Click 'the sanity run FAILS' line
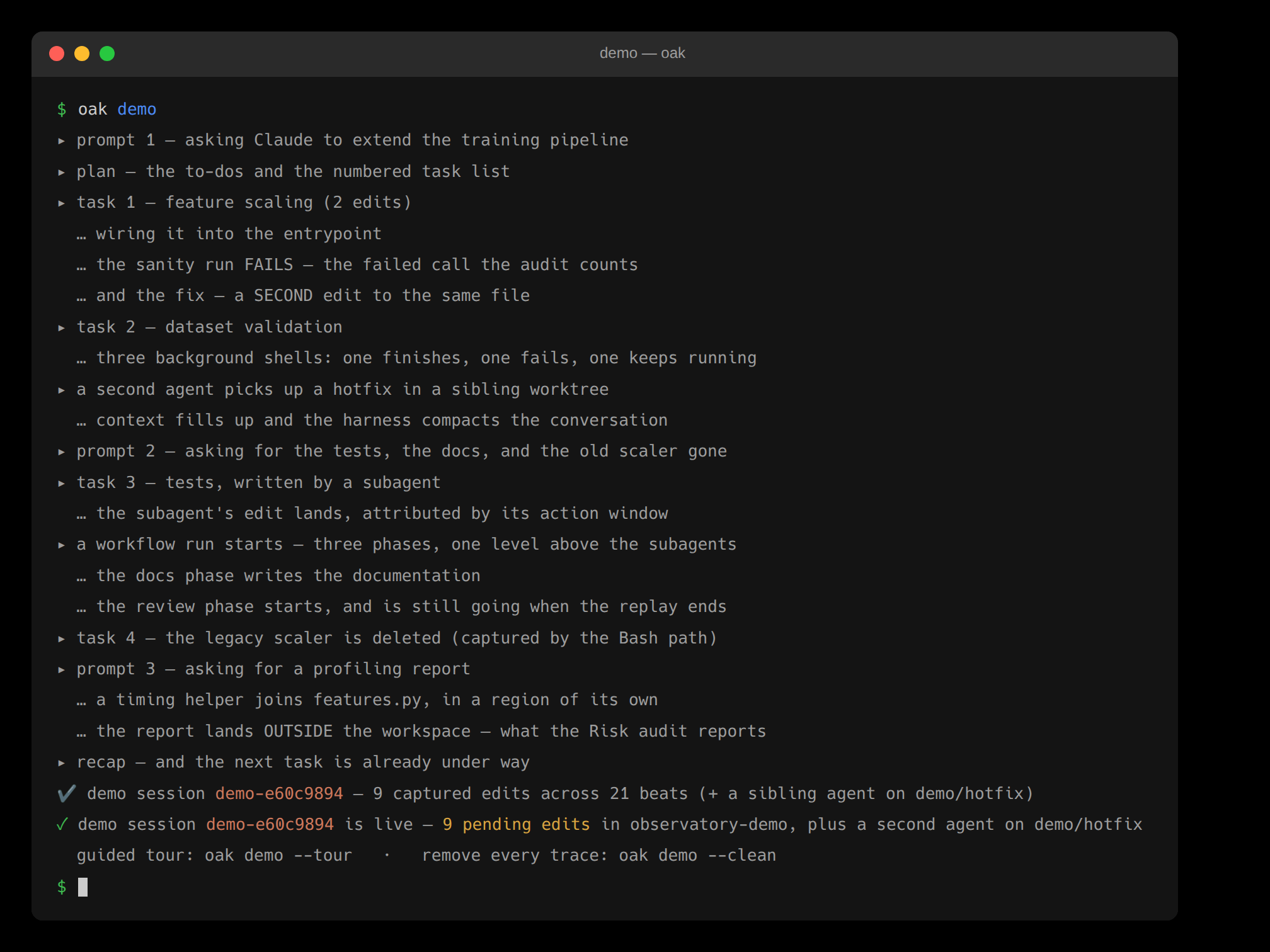Viewport: 1270px width, 952px height. coord(357,265)
